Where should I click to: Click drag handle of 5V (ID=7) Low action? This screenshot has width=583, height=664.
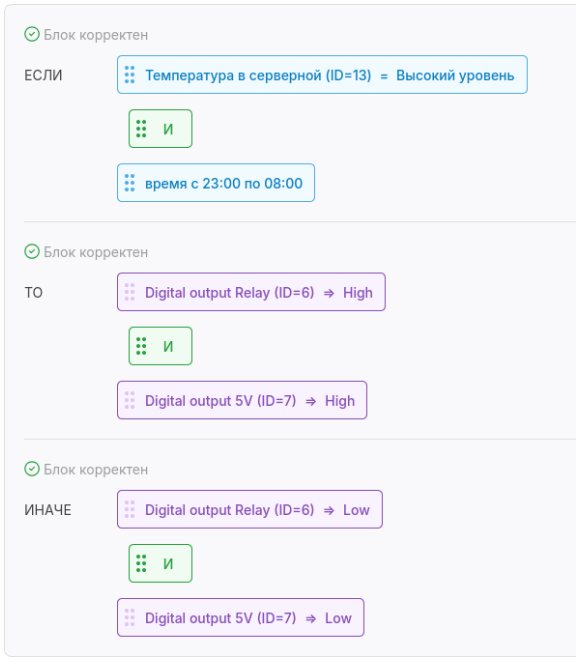click(130, 618)
